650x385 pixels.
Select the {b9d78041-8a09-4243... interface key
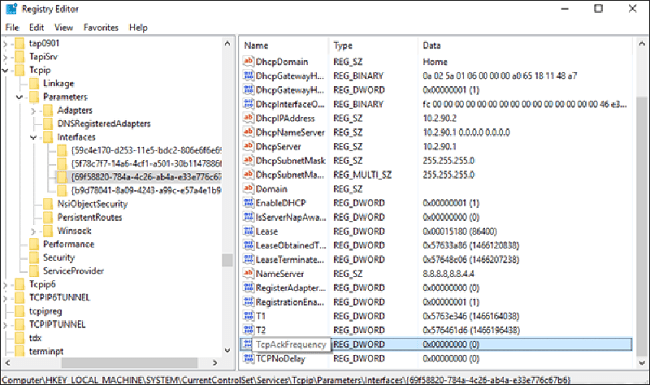pos(146,190)
